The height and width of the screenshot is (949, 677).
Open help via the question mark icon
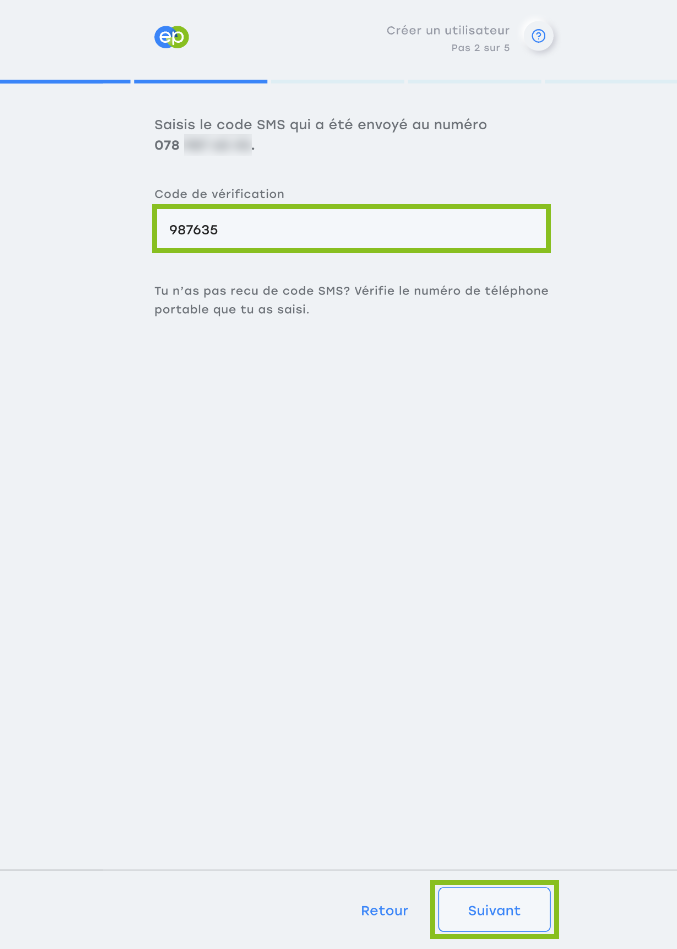pyautogui.click(x=538, y=36)
